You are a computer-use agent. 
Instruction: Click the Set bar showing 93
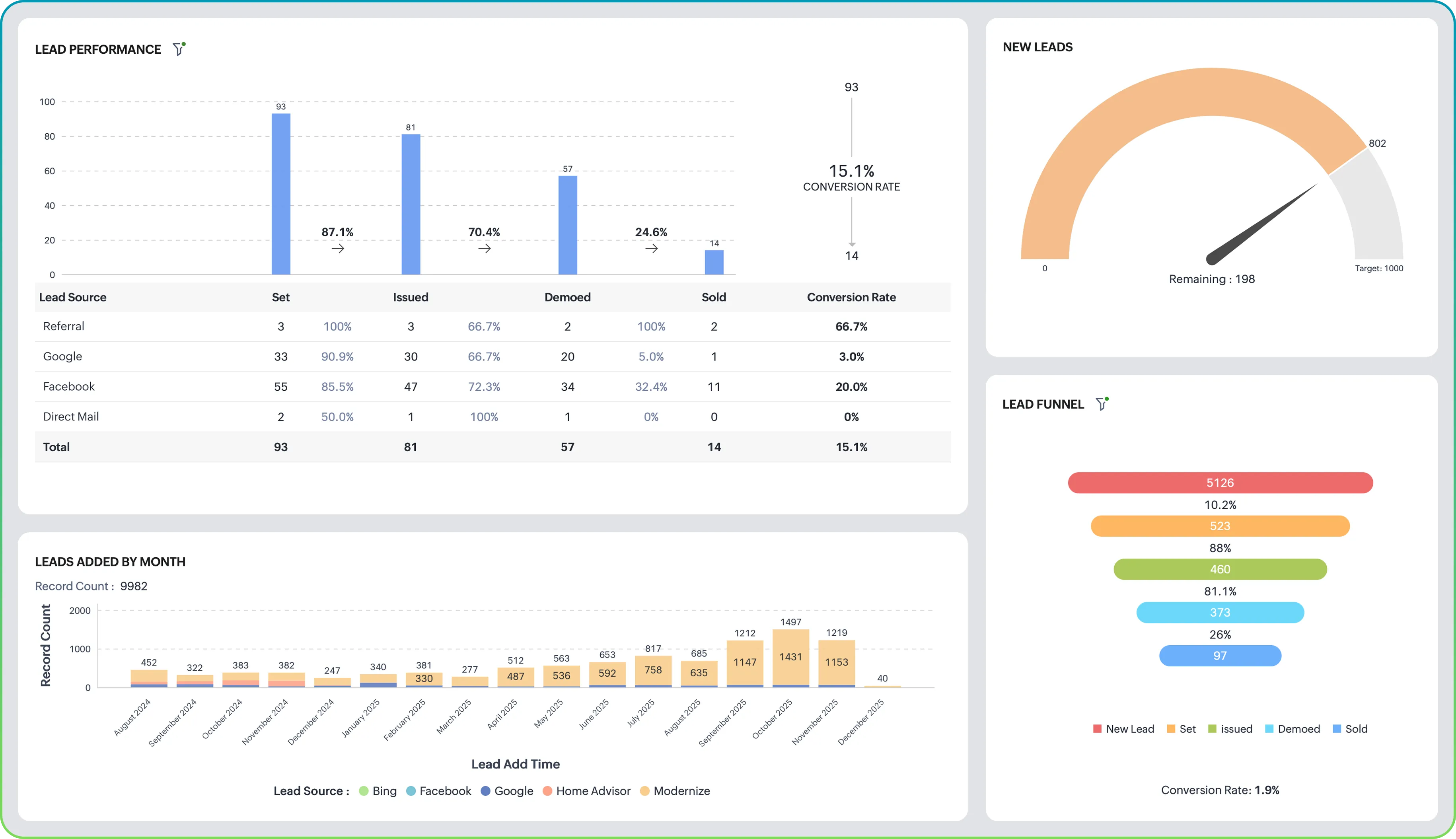point(280,194)
